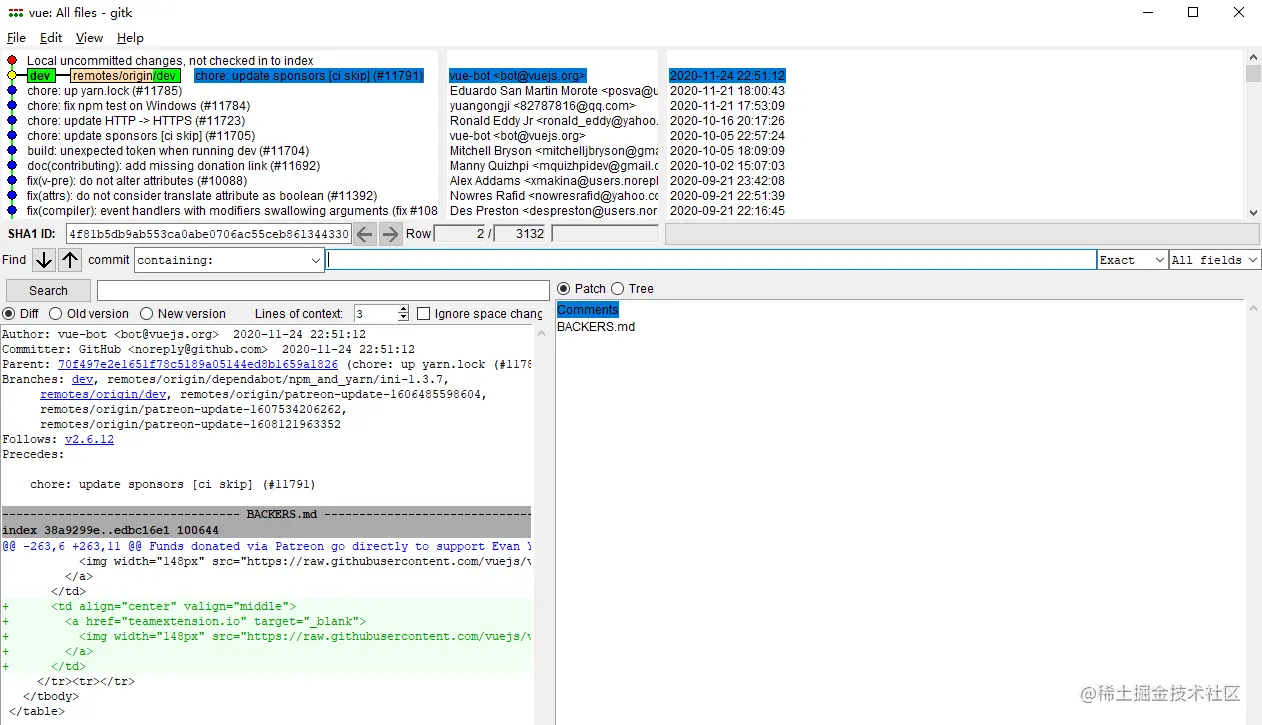Click date 2020-10-05 22:57:24
Viewport: 1262px width, 725px height.
[x=727, y=136]
